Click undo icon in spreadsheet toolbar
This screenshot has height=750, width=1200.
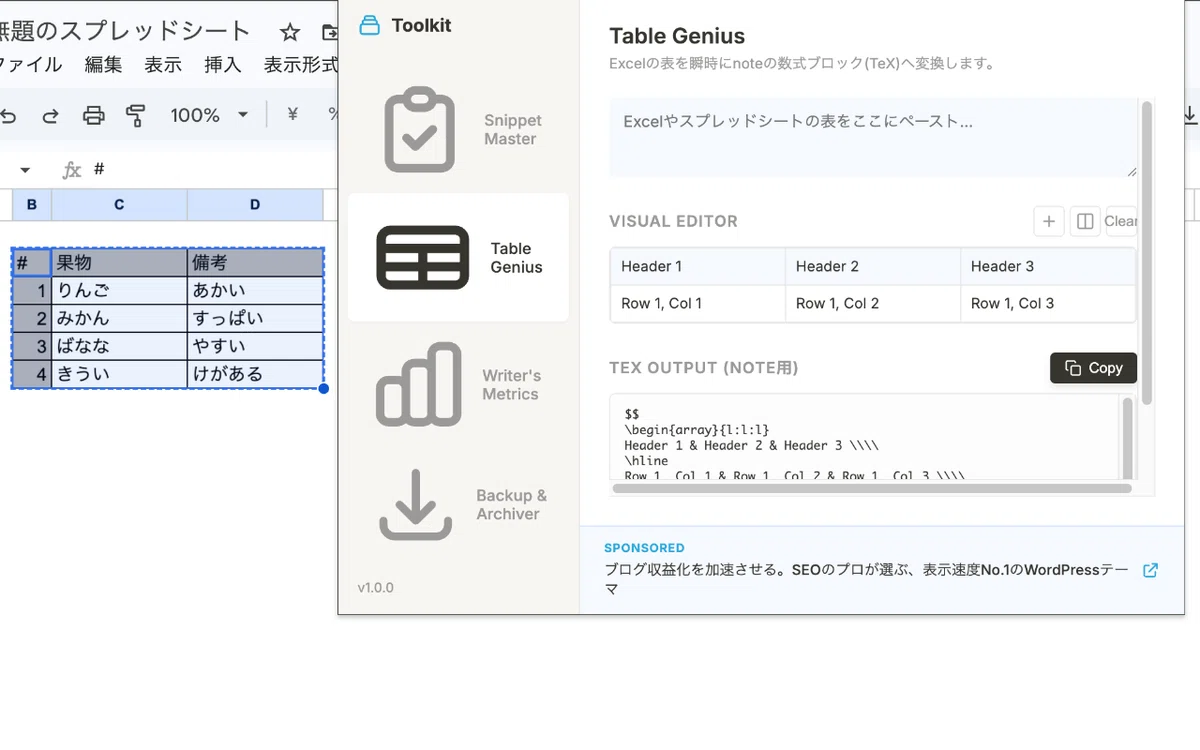point(9,116)
